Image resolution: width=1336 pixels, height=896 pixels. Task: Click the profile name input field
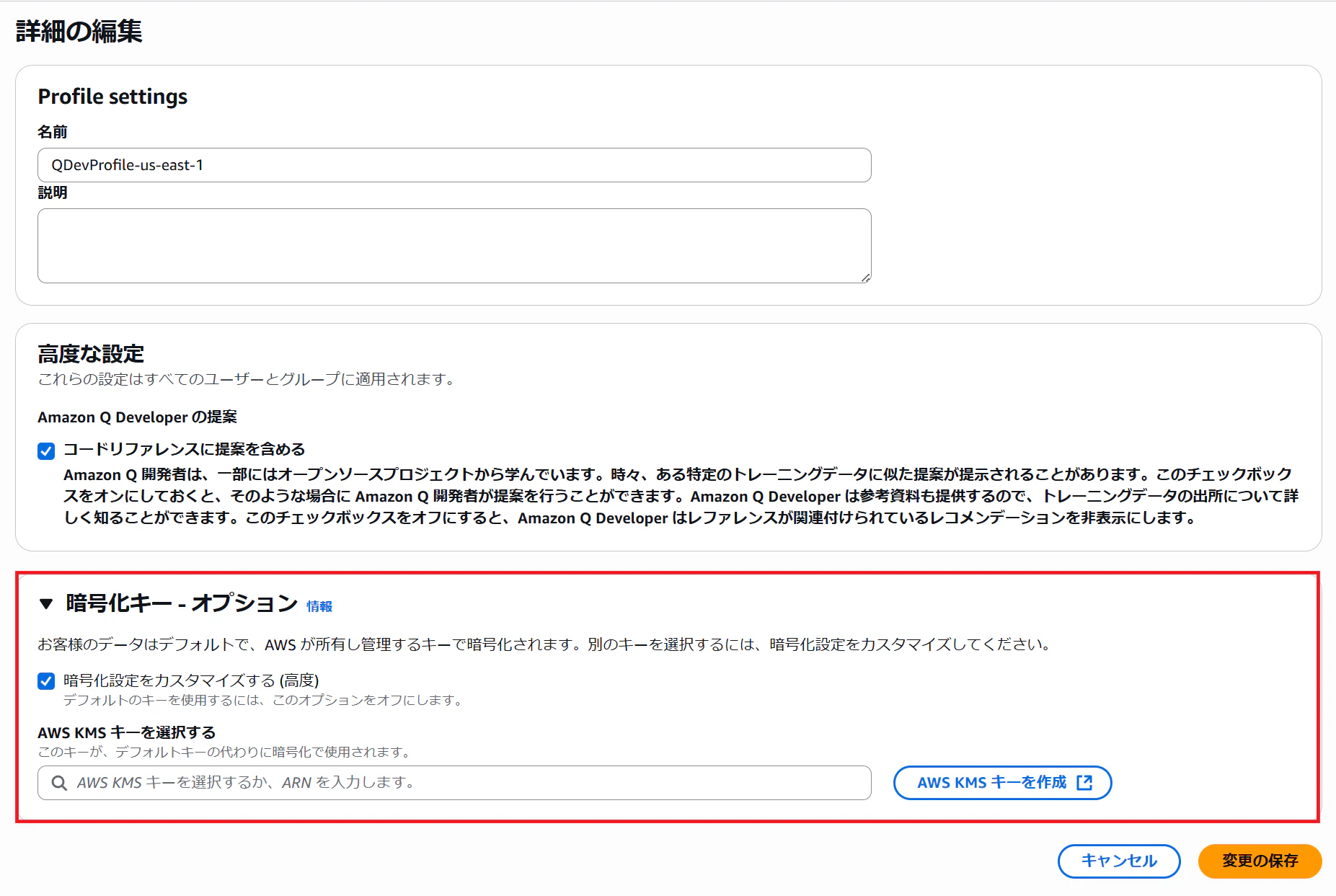(454, 165)
